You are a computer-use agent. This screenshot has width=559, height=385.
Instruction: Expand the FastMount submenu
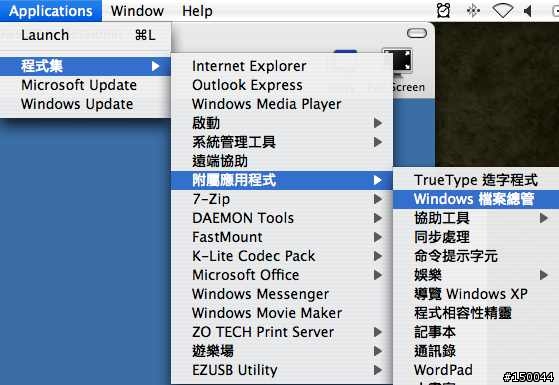pyautogui.click(x=282, y=237)
